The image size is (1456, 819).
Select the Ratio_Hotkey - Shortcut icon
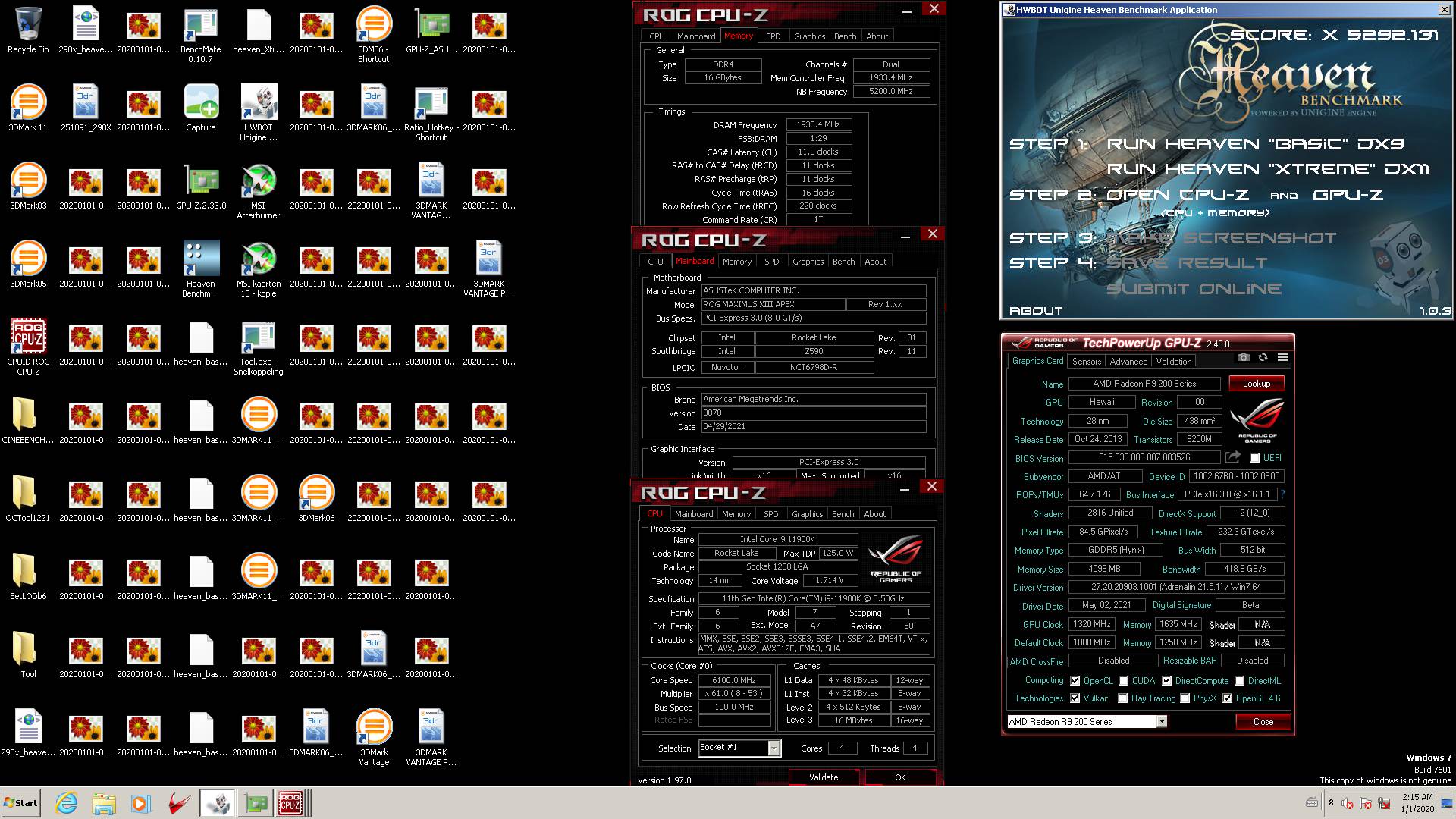pos(431,113)
